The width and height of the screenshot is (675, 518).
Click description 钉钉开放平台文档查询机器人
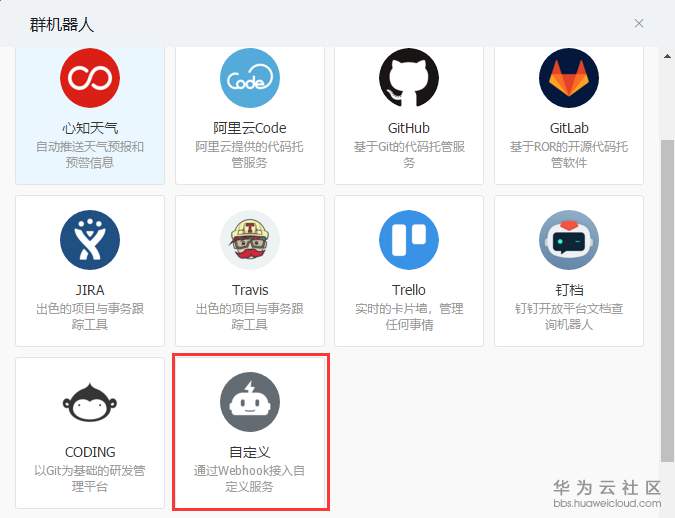click(569, 316)
